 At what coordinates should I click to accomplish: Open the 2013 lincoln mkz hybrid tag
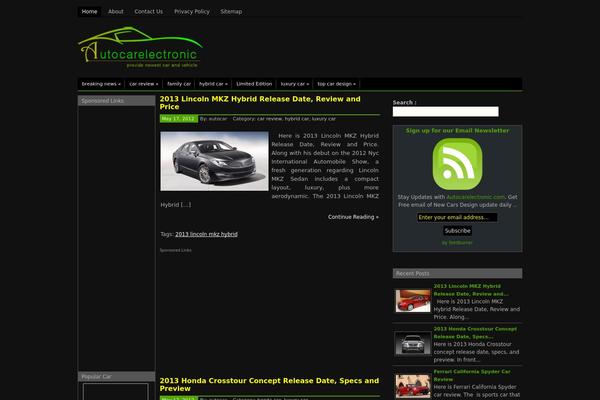tap(206, 234)
